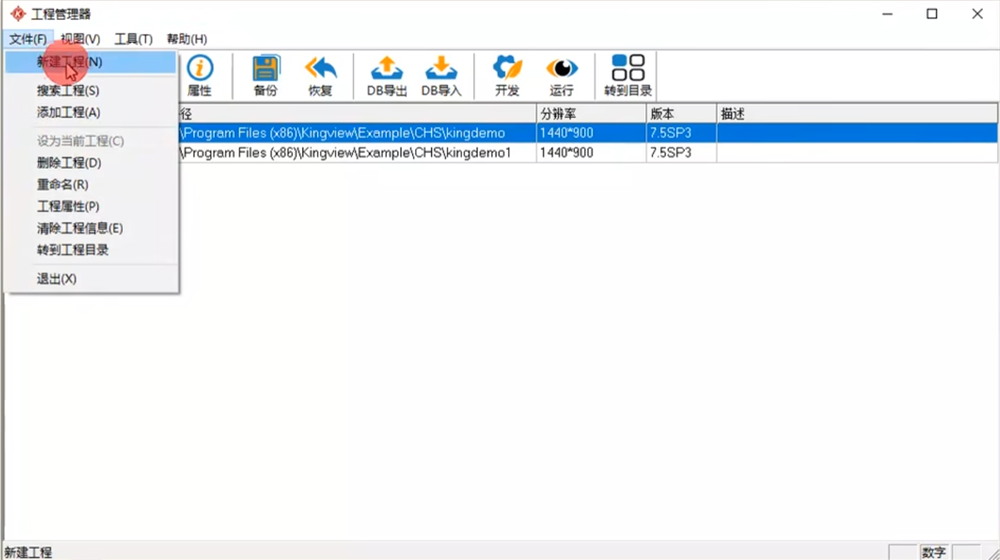Open the 帮助(H) menu
Screen dimensions: 1000x560
[x=187, y=39]
